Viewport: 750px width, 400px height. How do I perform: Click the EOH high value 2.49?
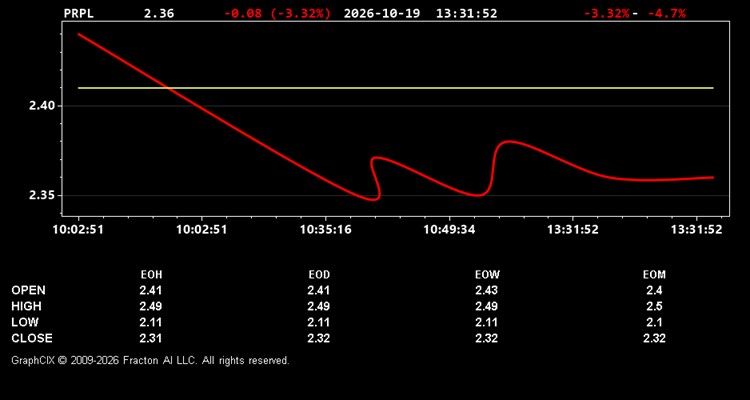(x=151, y=306)
